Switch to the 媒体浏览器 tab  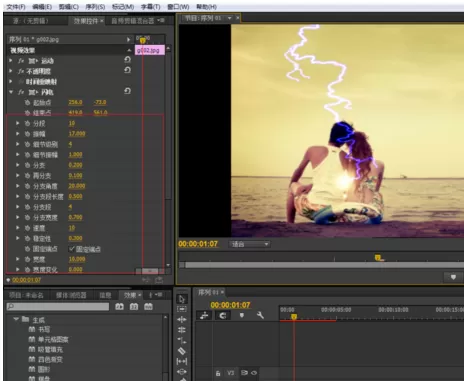click(71, 295)
